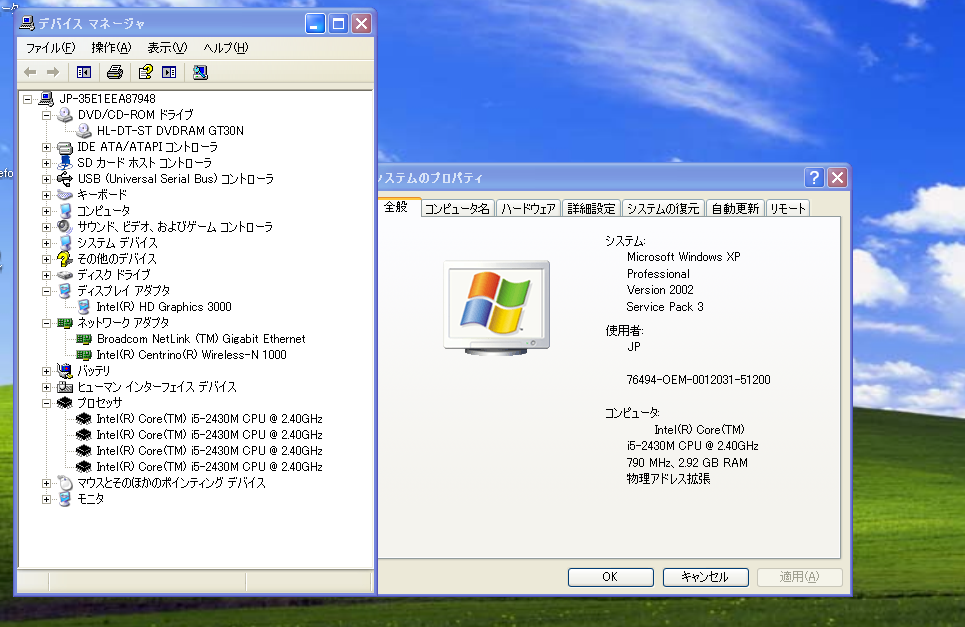965x627 pixels.
Task: Select the キーボード keyboard icon
Action: [x=65, y=195]
